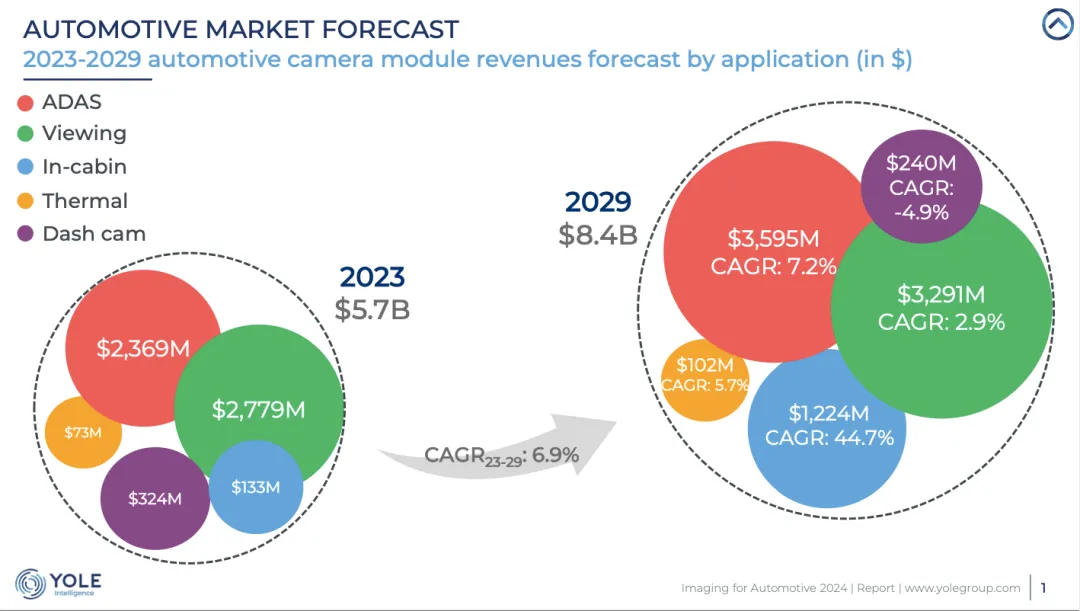Open the www.yolegroup.com link
The width and height of the screenshot is (1080, 611).
pos(962,587)
